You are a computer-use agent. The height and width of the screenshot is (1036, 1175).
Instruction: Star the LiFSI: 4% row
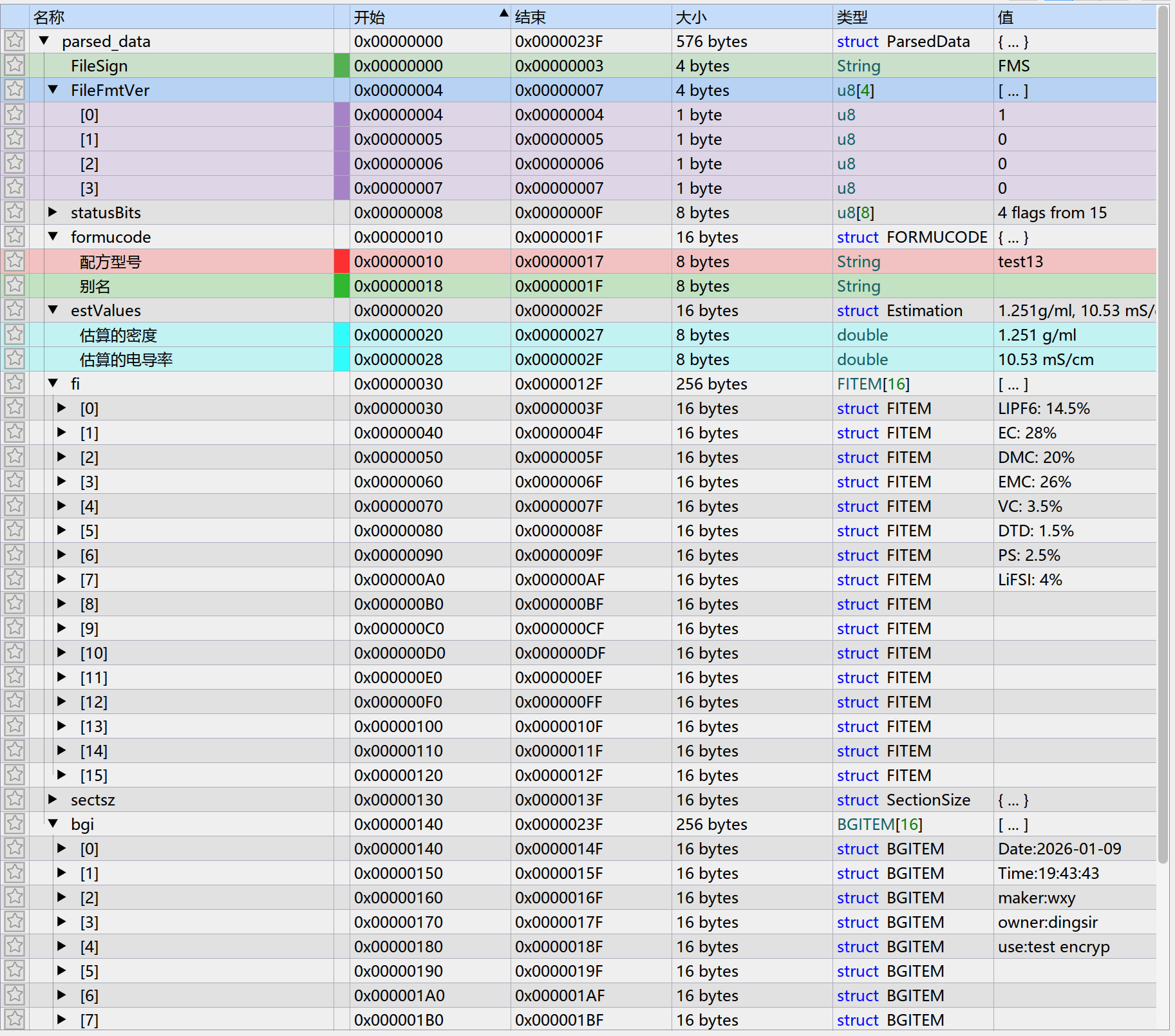[15, 579]
